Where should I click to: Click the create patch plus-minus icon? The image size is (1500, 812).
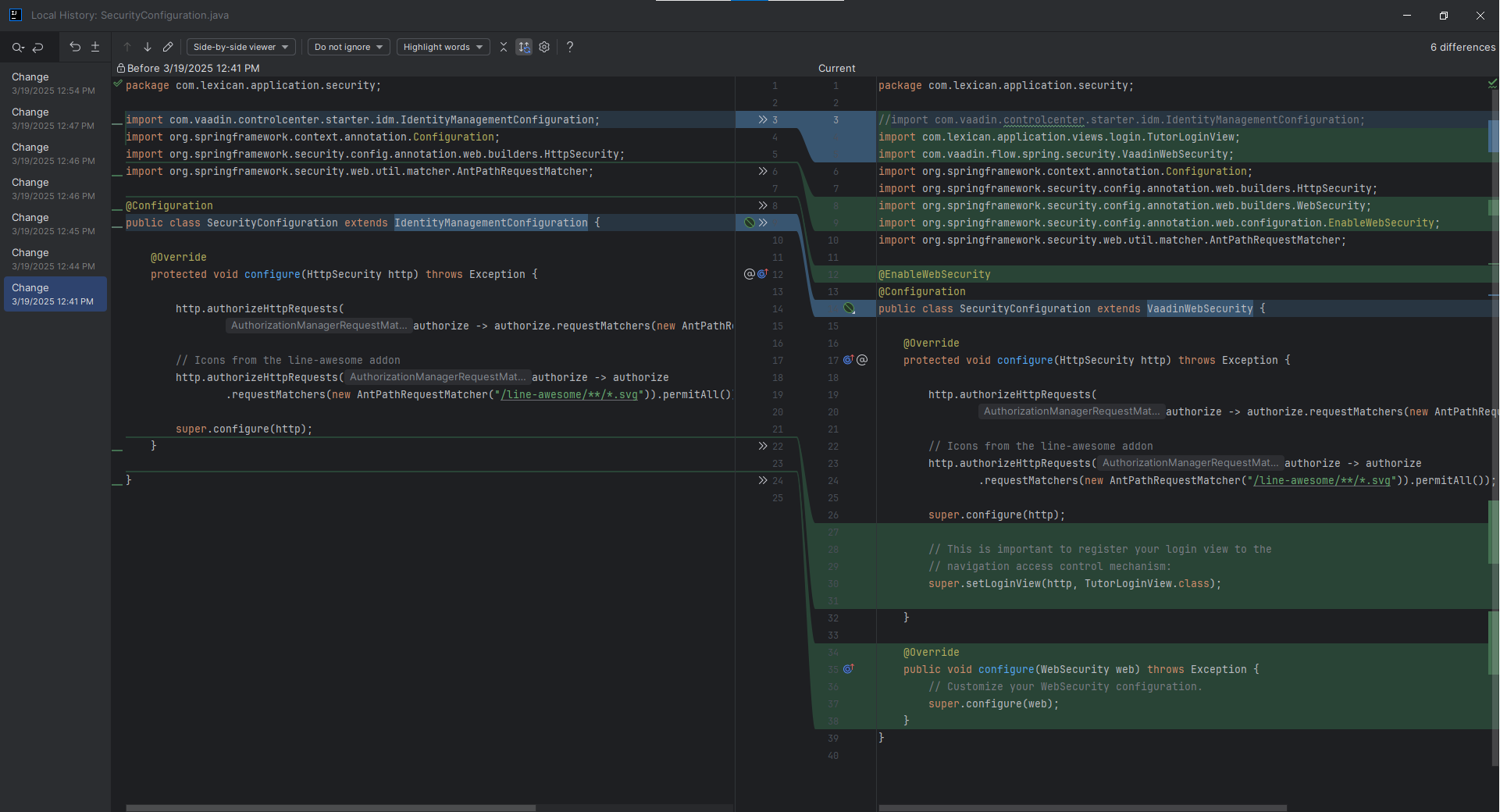pos(95,47)
